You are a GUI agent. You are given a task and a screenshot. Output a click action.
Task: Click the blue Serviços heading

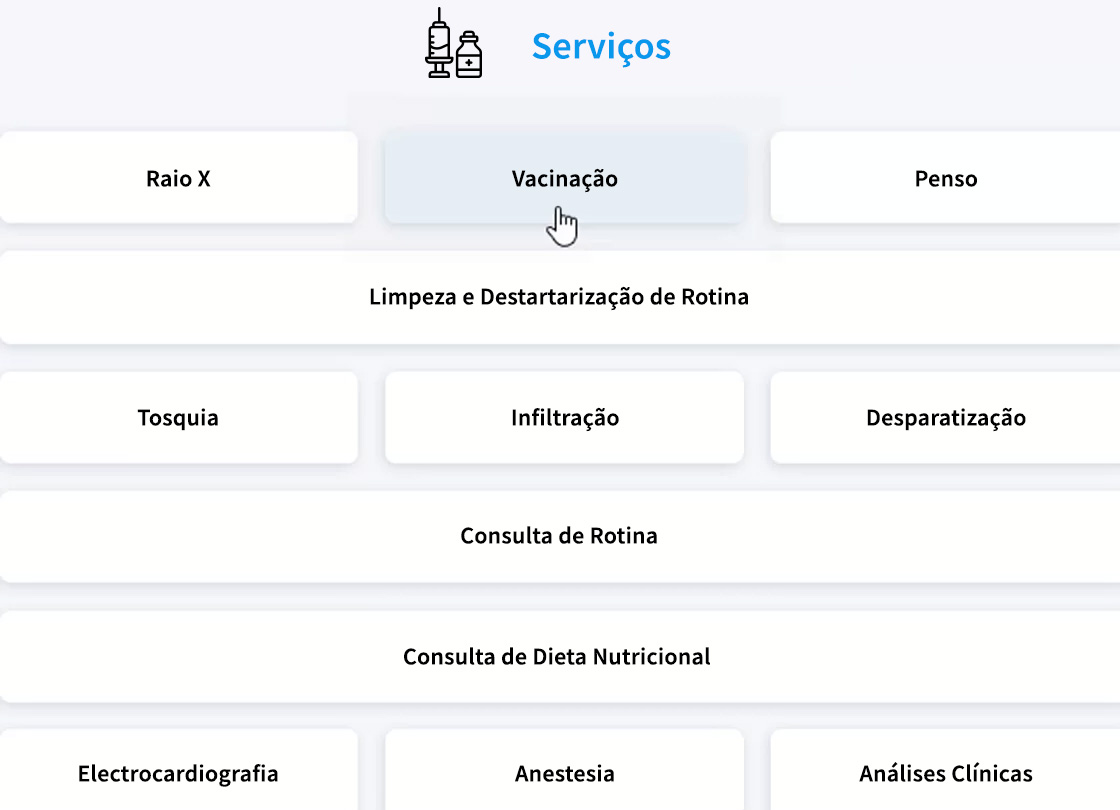click(601, 45)
